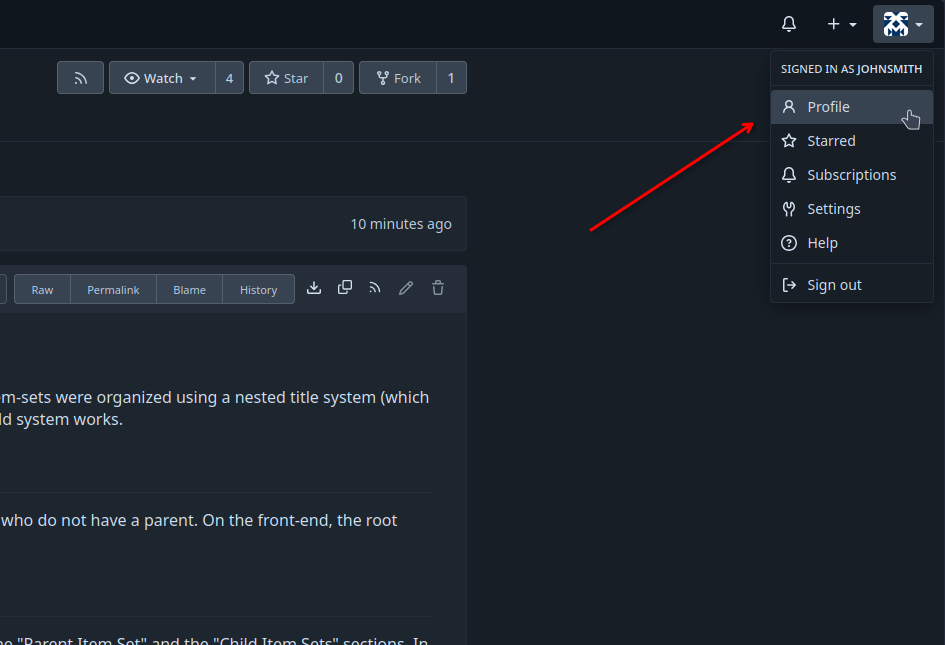This screenshot has width=945, height=645.
Task: Copy the file content
Action: click(x=345, y=288)
